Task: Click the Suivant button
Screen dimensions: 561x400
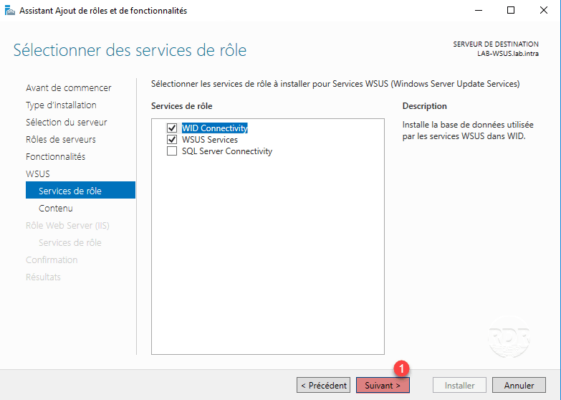Action: point(383,385)
